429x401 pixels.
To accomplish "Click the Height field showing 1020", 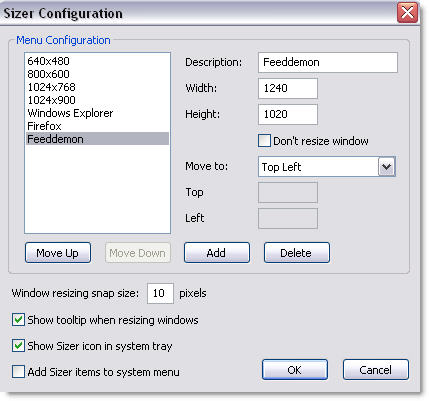I will point(288,114).
